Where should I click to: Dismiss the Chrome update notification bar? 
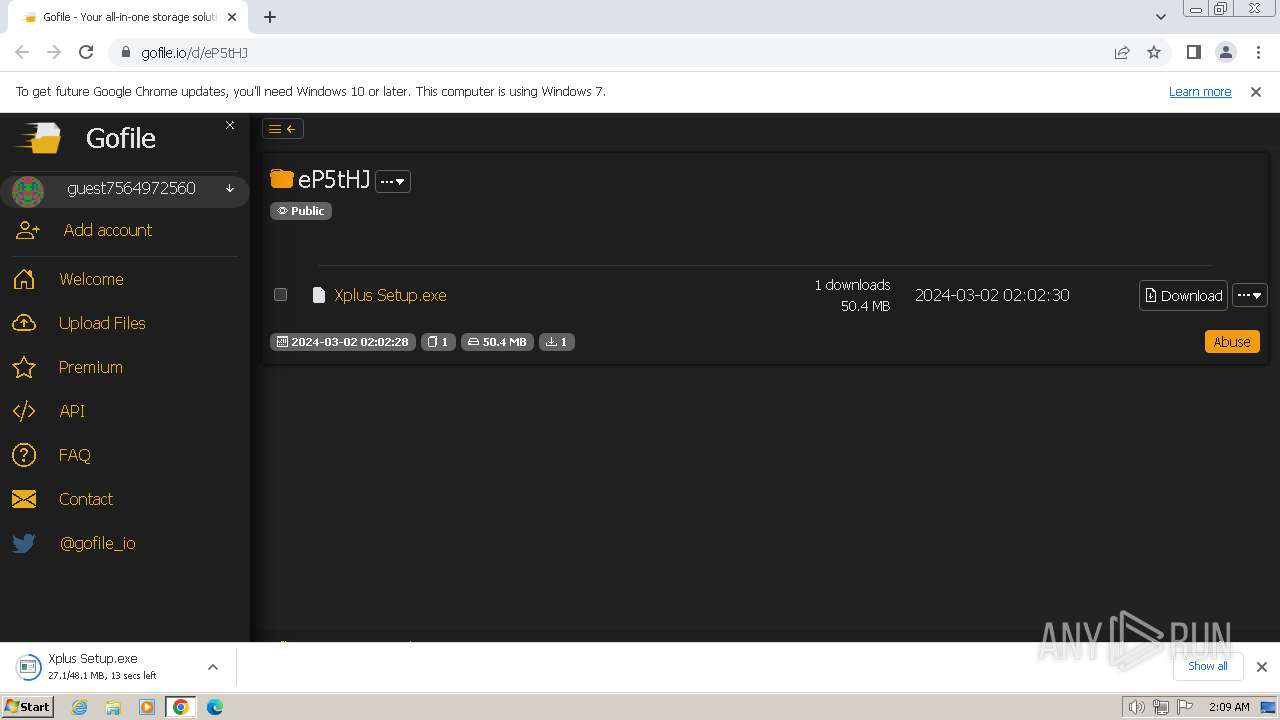[x=1256, y=91]
